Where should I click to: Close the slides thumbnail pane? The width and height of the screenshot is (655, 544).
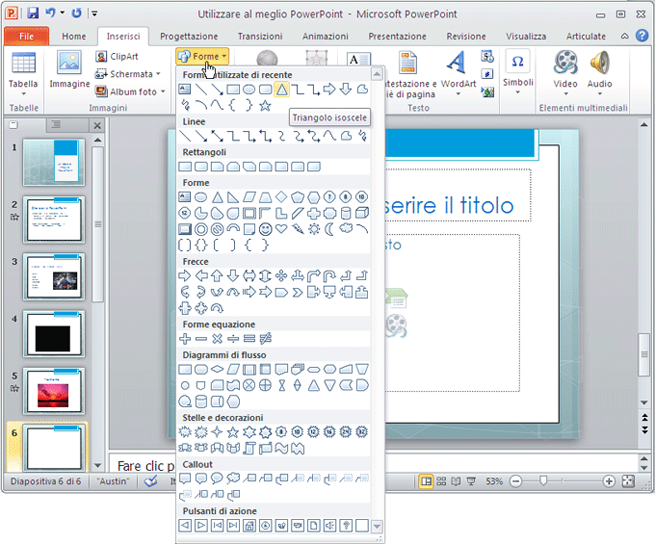click(97, 125)
